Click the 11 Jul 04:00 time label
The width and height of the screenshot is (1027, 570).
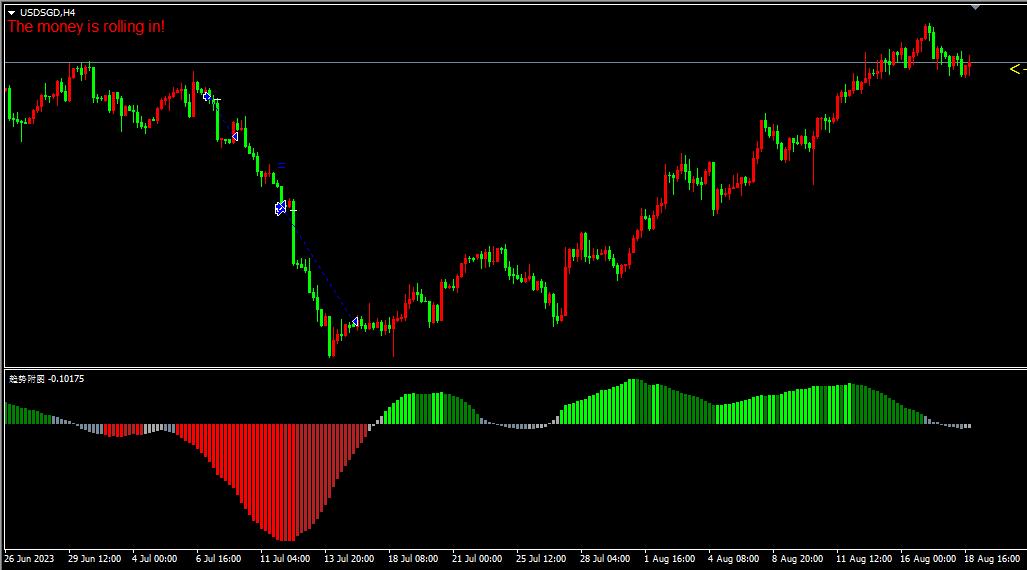[x=285, y=559]
